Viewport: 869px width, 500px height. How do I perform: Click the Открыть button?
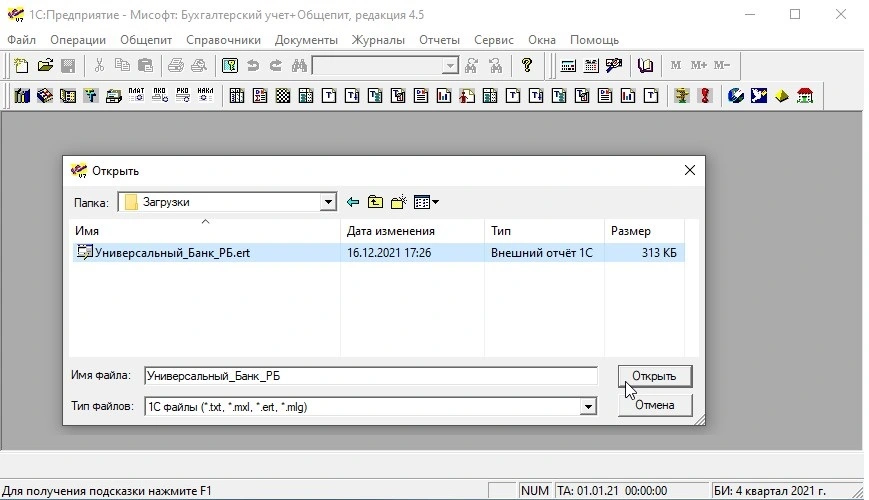point(654,376)
